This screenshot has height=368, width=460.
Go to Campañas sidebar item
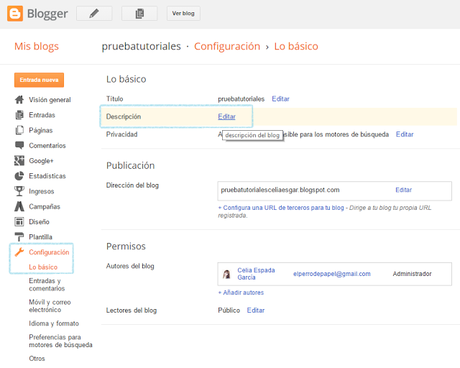point(44,207)
